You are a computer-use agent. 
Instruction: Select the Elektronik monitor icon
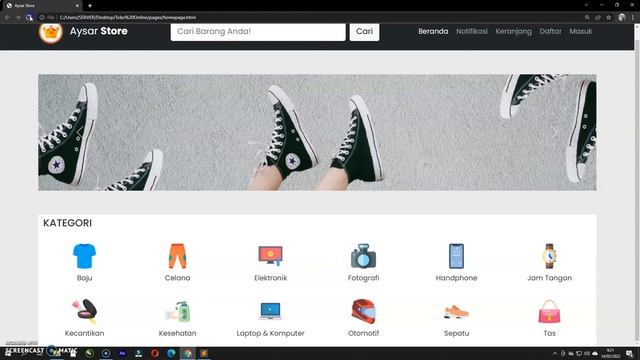click(x=270, y=256)
